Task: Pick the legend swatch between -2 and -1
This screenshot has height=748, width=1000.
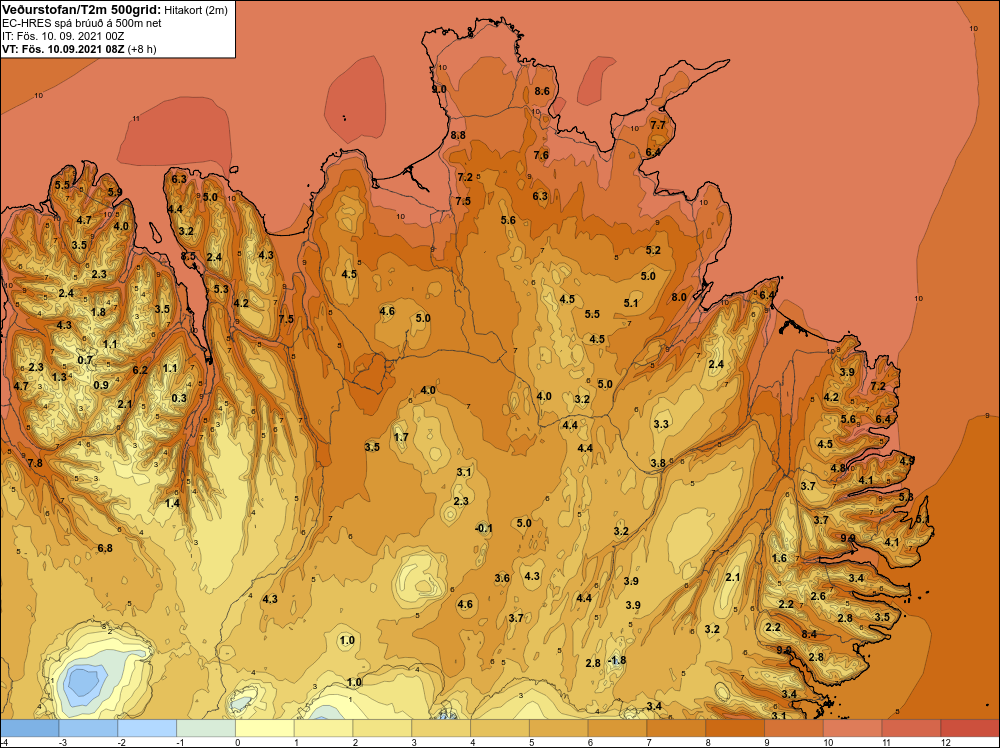Action: tap(147, 728)
